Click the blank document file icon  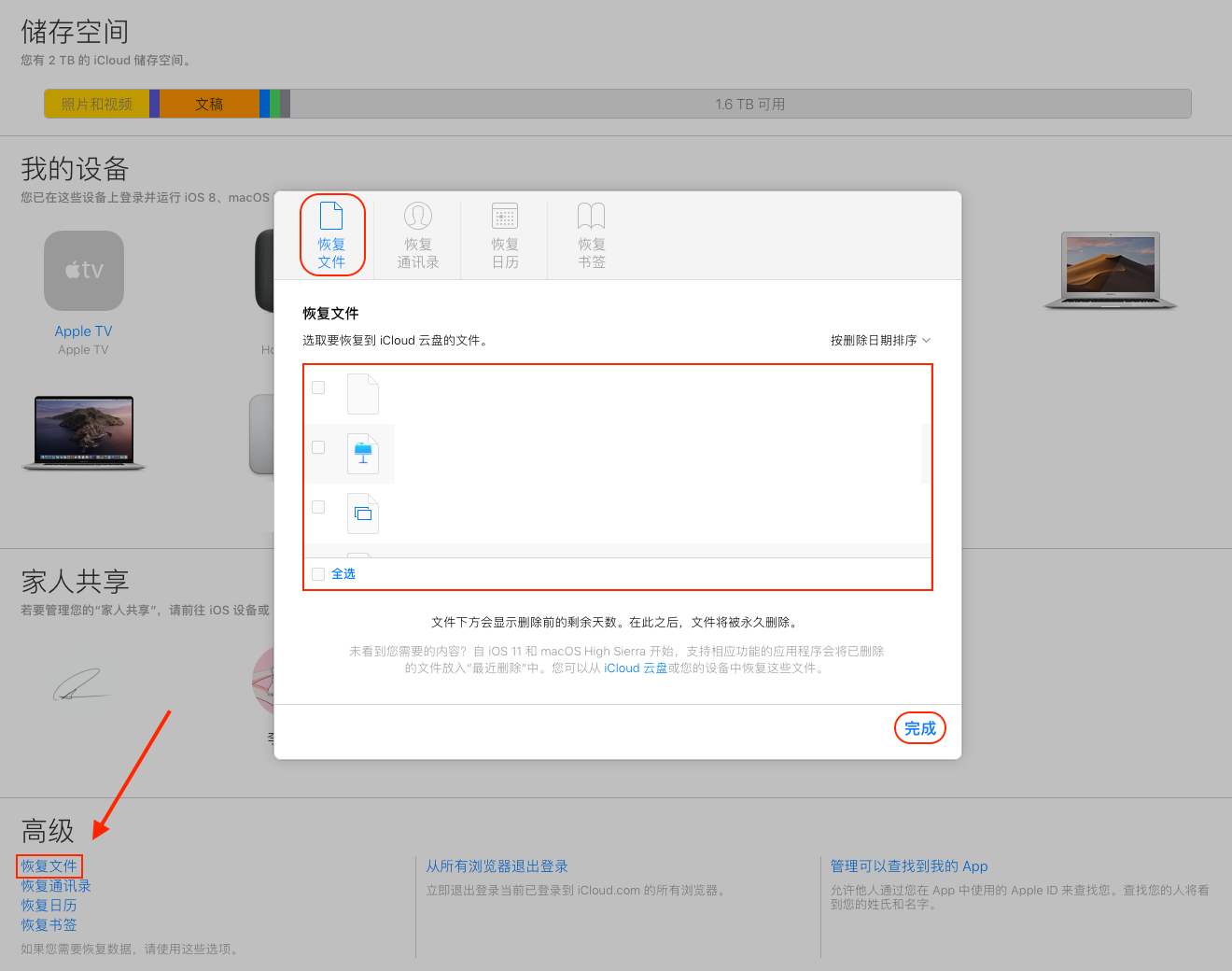363,394
